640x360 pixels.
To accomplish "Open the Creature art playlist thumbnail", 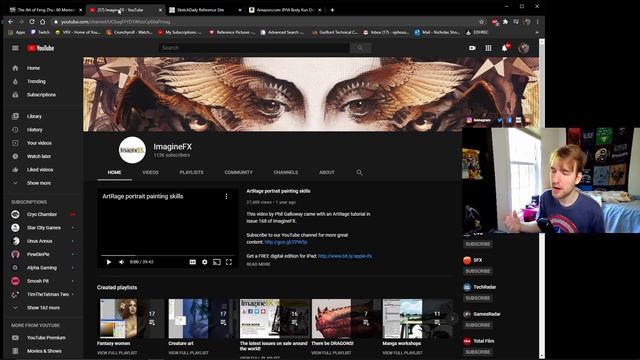I will (203, 319).
